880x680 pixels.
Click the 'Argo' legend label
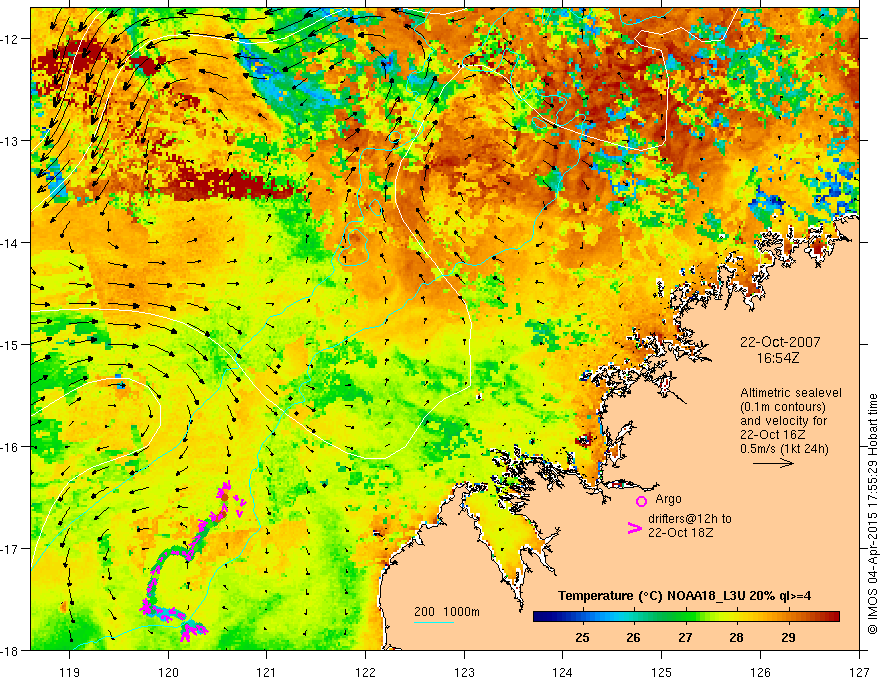pos(668,499)
